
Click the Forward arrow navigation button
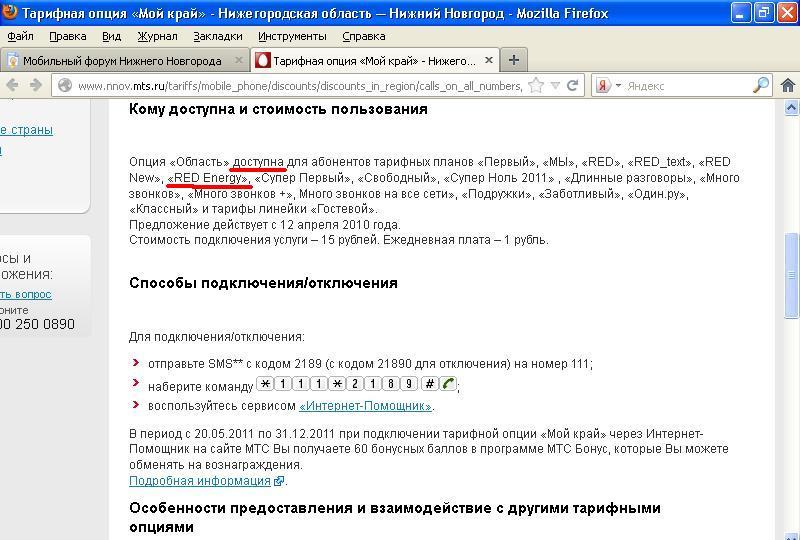pyautogui.click(x=35, y=85)
